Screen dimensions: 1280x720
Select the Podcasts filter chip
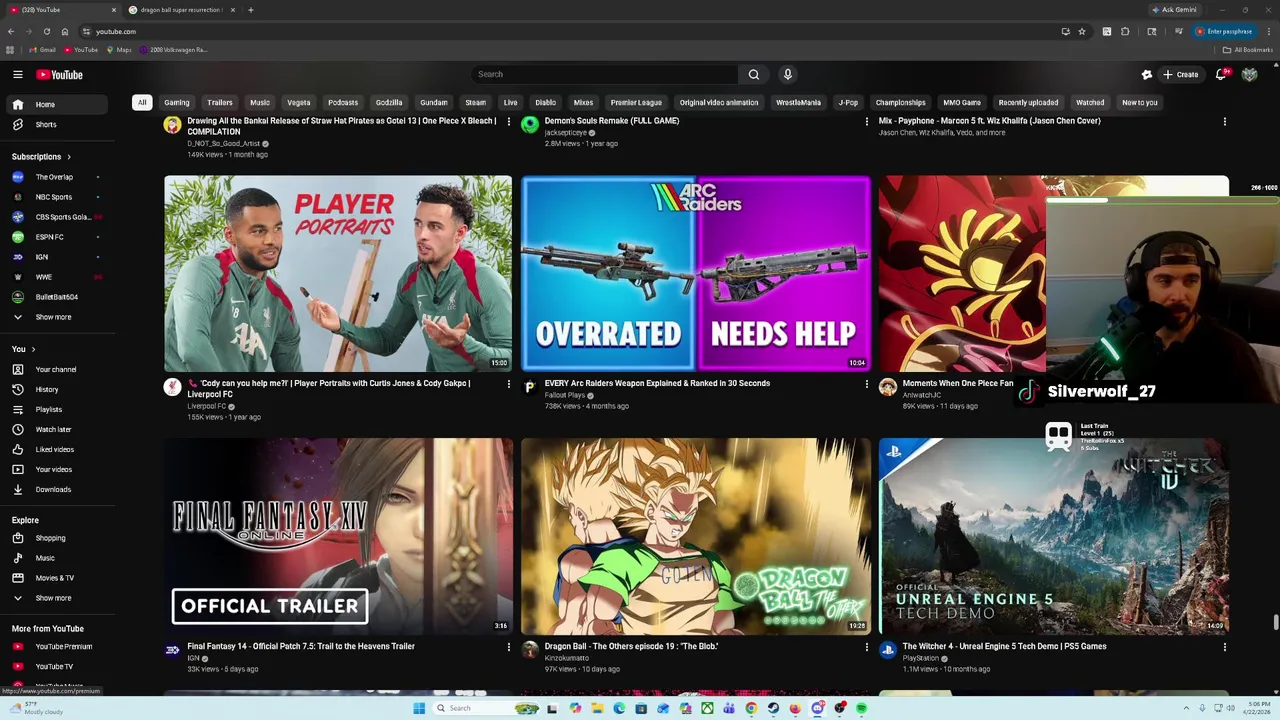tap(343, 102)
